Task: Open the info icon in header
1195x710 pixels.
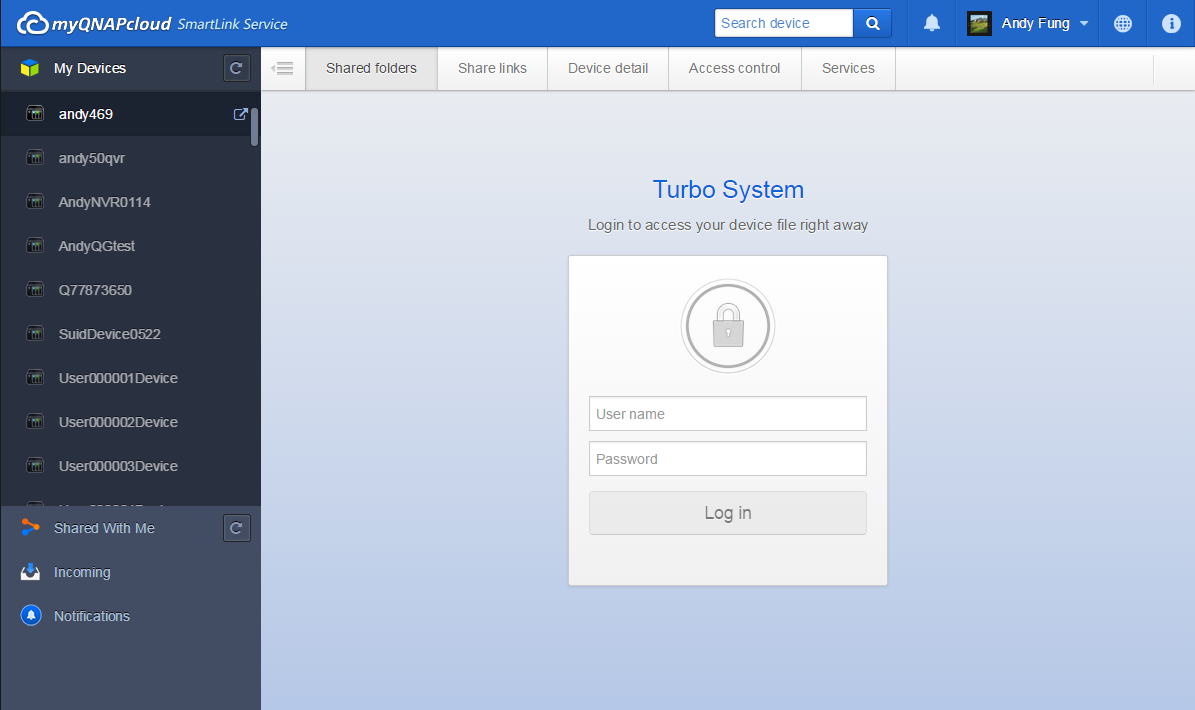Action: 1171,24
